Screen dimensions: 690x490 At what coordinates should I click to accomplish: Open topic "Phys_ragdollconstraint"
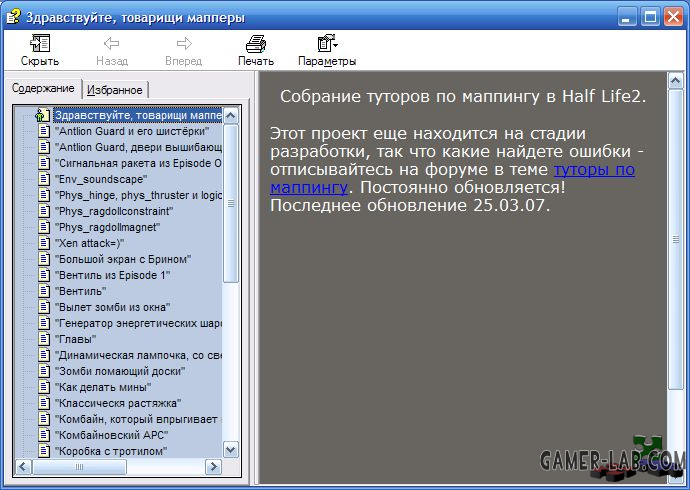point(114,211)
